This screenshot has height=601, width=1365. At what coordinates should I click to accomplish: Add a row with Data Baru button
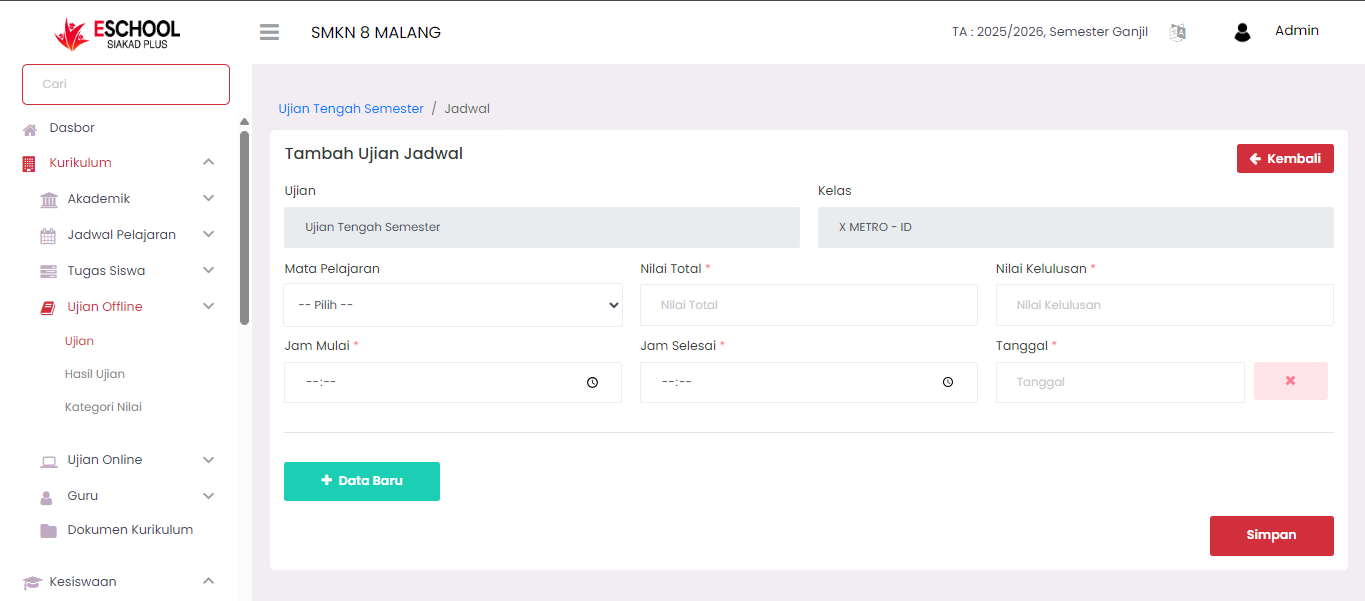point(362,481)
